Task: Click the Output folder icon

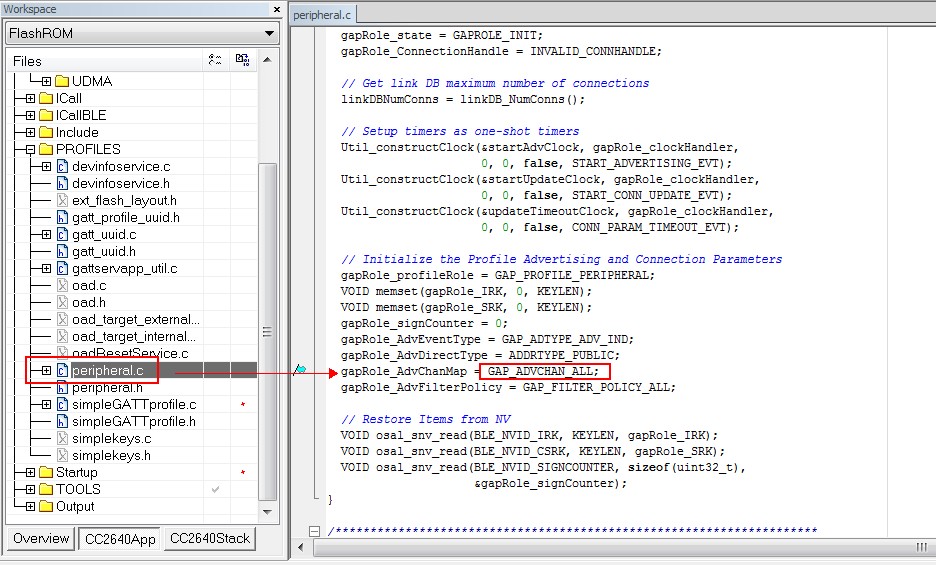Action: (x=46, y=506)
